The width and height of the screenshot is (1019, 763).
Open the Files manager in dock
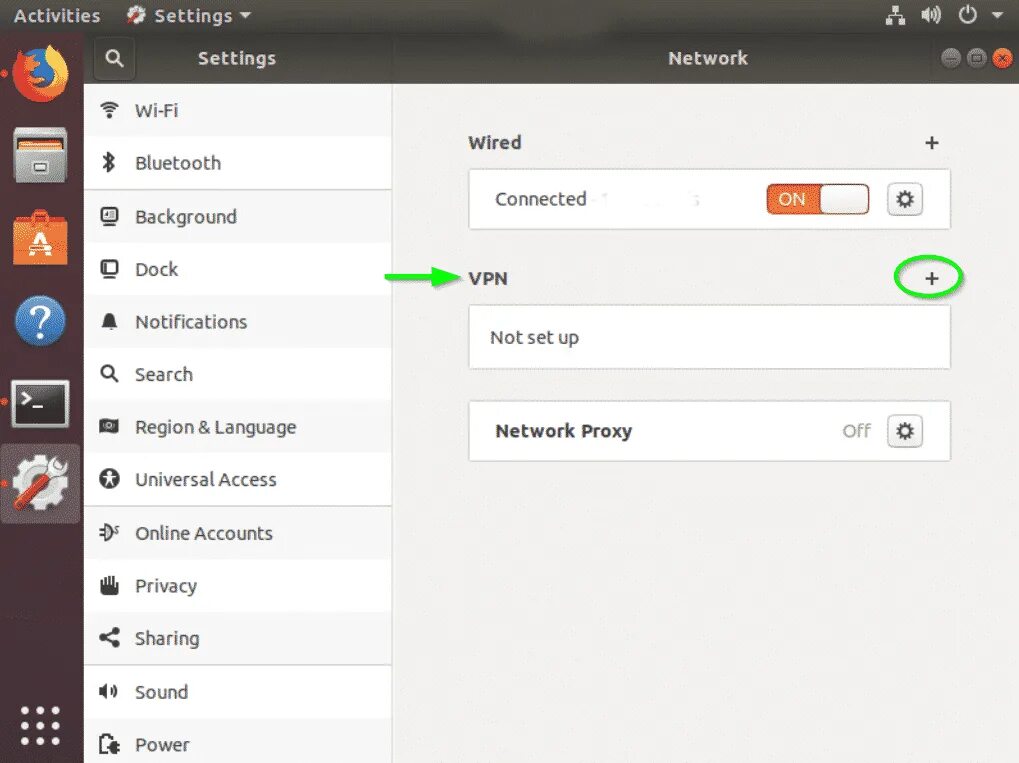(40, 155)
